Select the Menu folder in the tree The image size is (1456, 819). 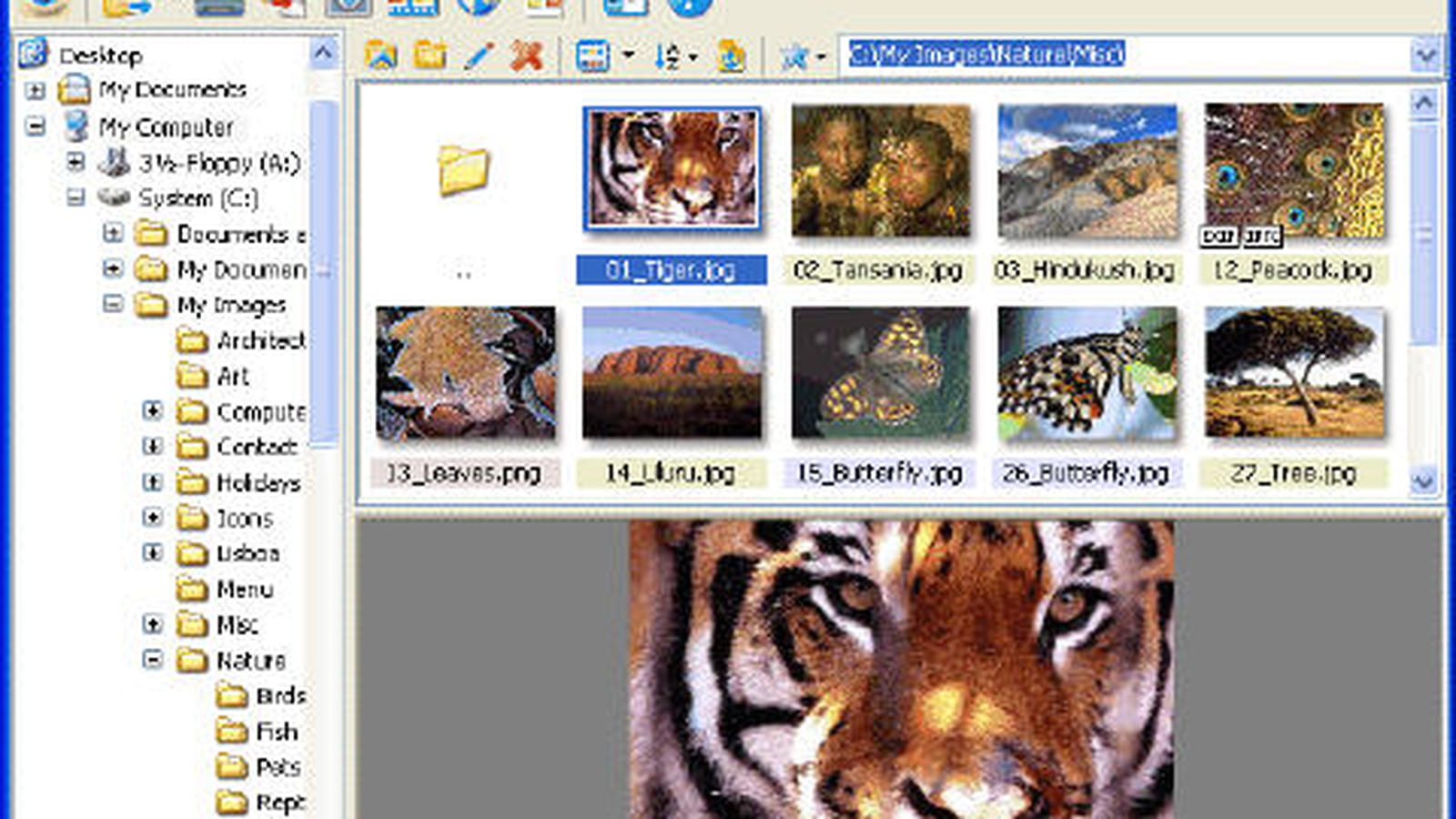point(245,590)
